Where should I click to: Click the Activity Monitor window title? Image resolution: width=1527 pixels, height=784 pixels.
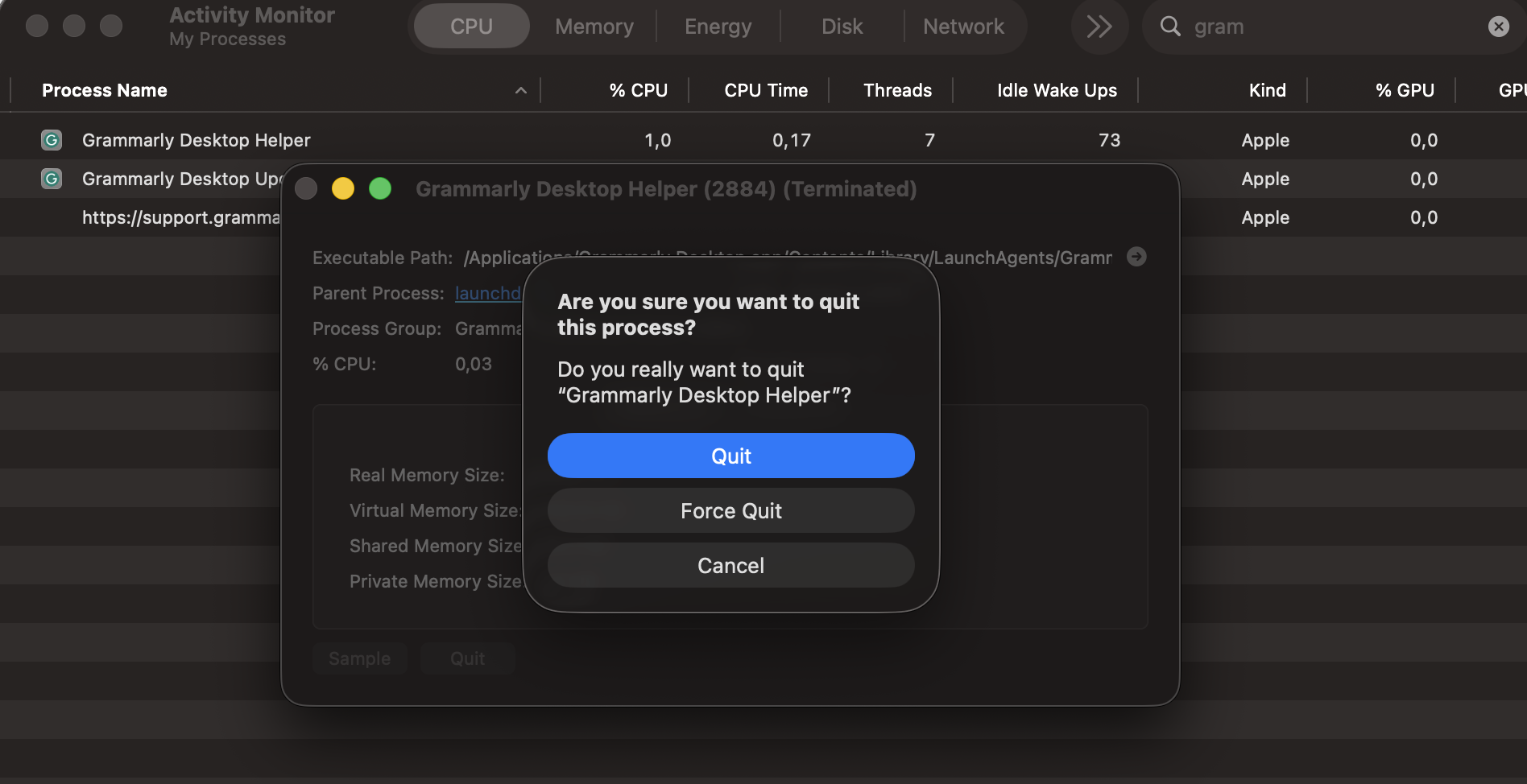coord(252,15)
